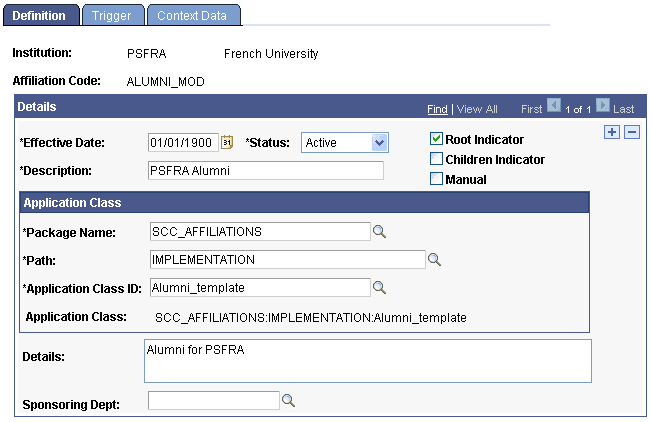Viewport: 652px width, 422px height.
Task: Go to previous row arrow
Action: click(553, 106)
